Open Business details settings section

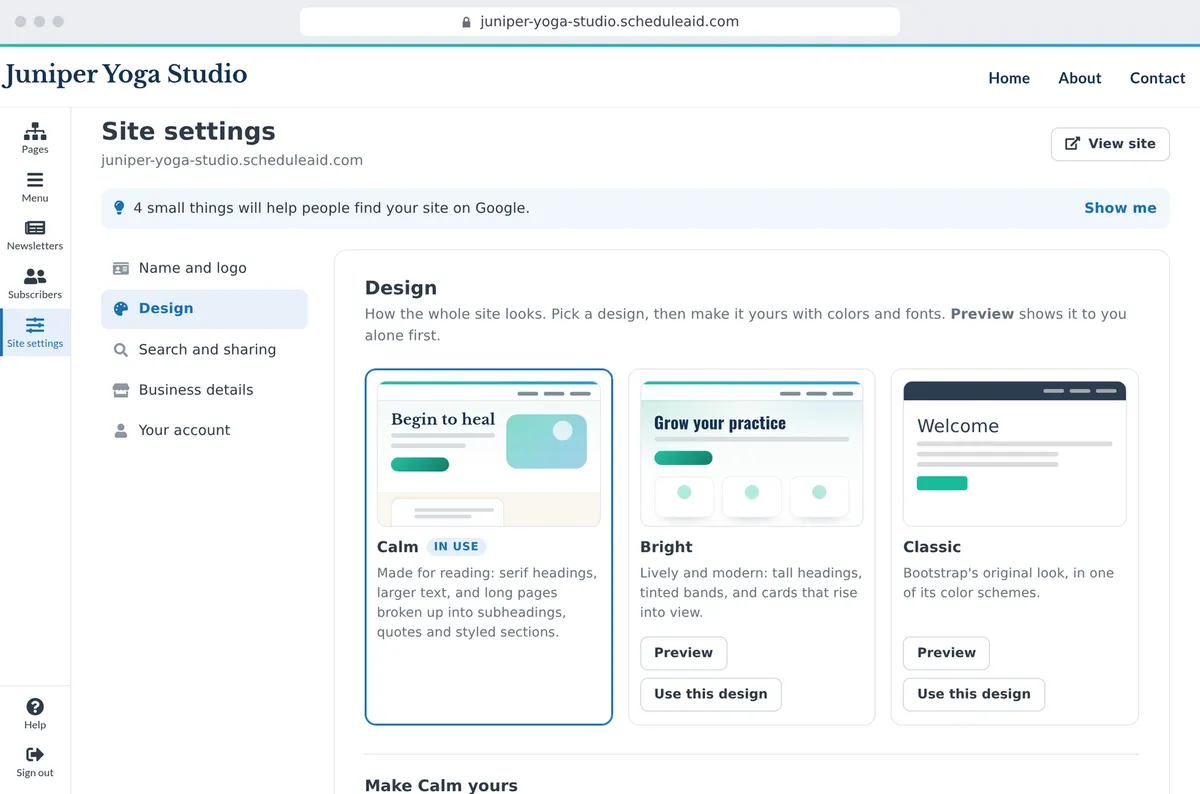click(x=204, y=390)
